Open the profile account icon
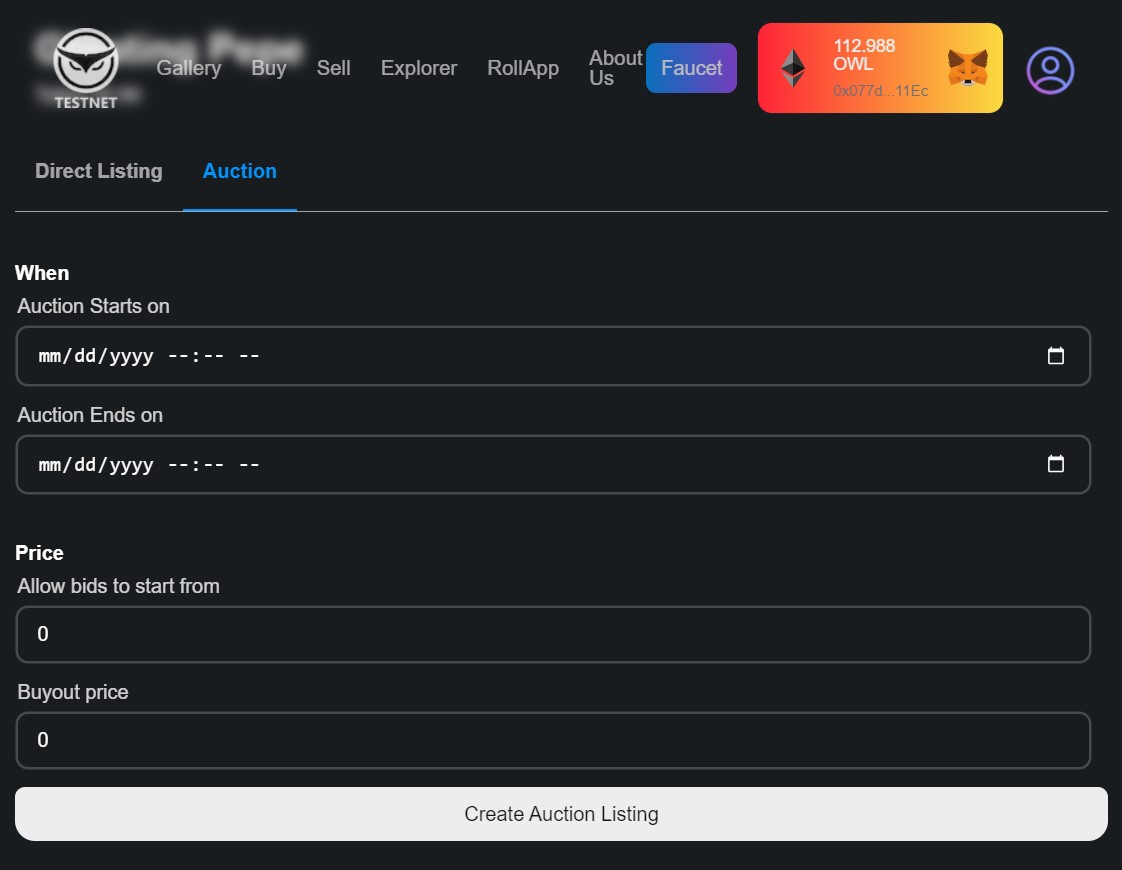1122x870 pixels. 1049,69
